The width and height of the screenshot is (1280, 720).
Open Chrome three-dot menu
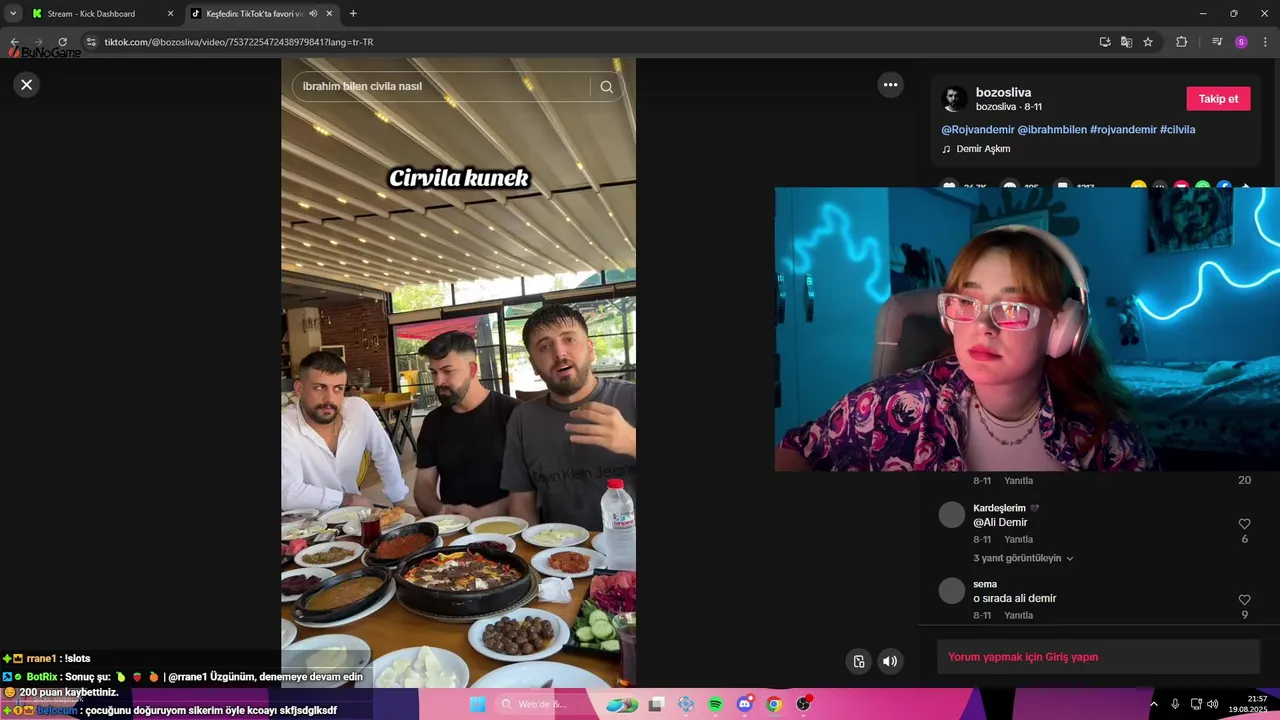pos(1265,42)
